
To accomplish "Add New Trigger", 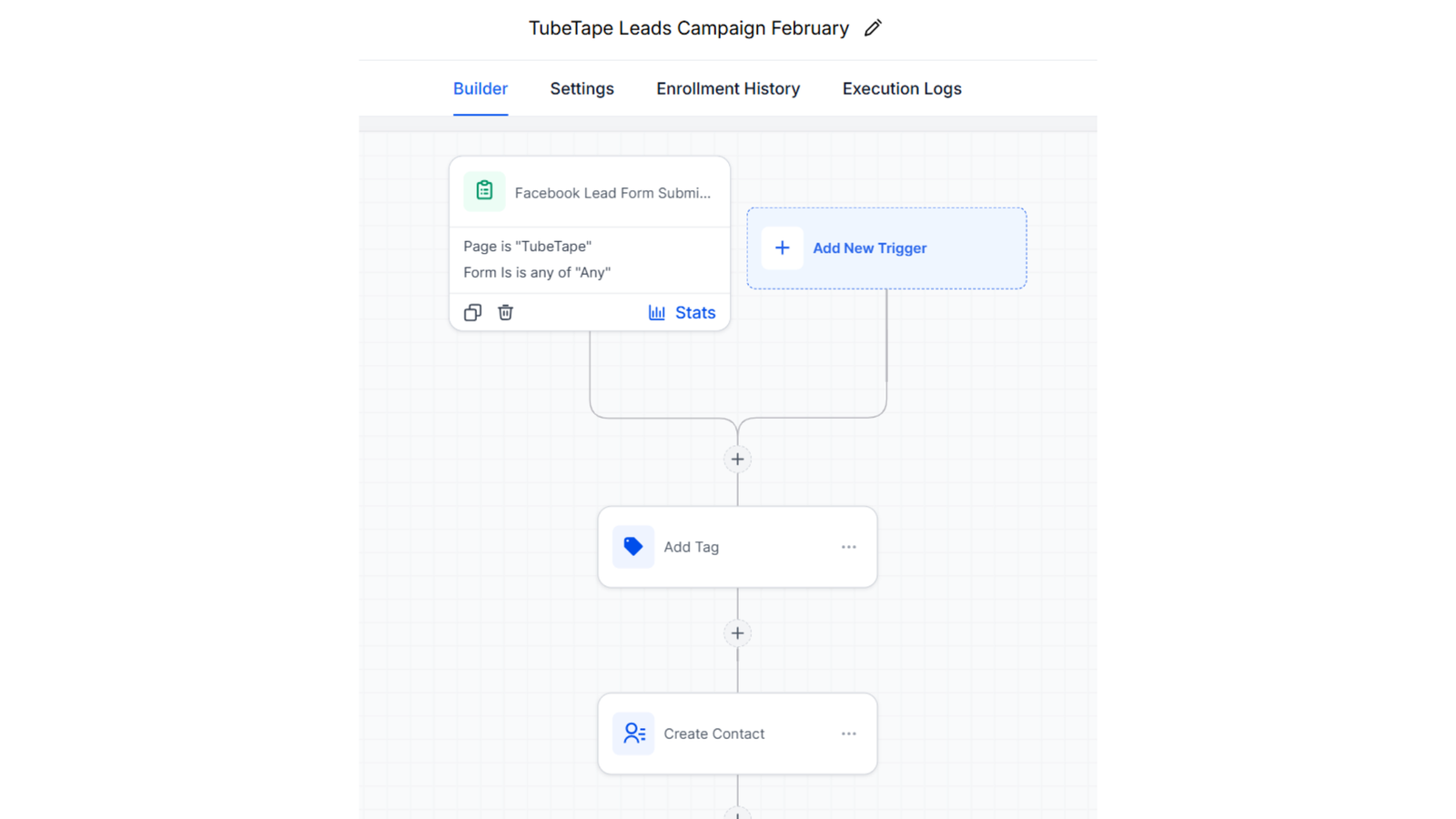I will coord(886,248).
